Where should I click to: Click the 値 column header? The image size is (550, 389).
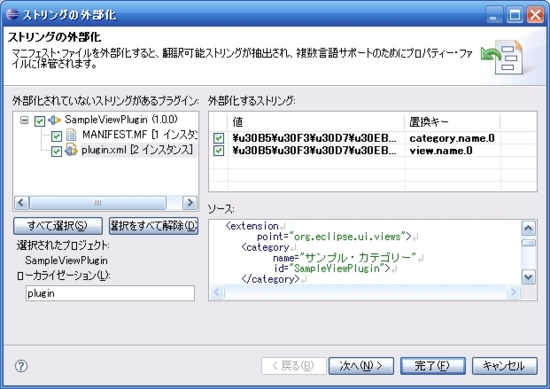(x=316, y=122)
